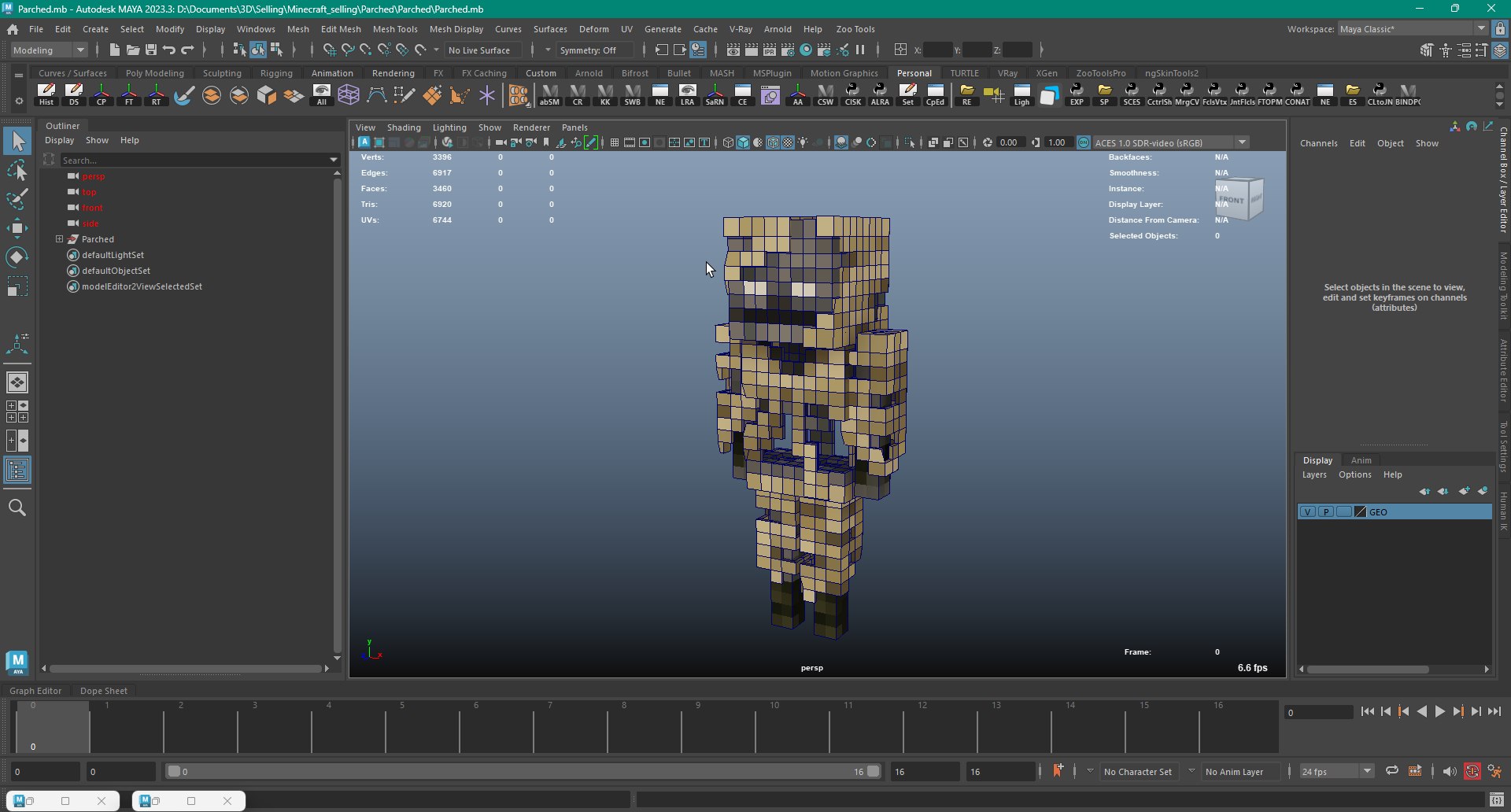Click the EXP shelf button
The height and width of the screenshot is (812, 1511).
coord(1077,94)
